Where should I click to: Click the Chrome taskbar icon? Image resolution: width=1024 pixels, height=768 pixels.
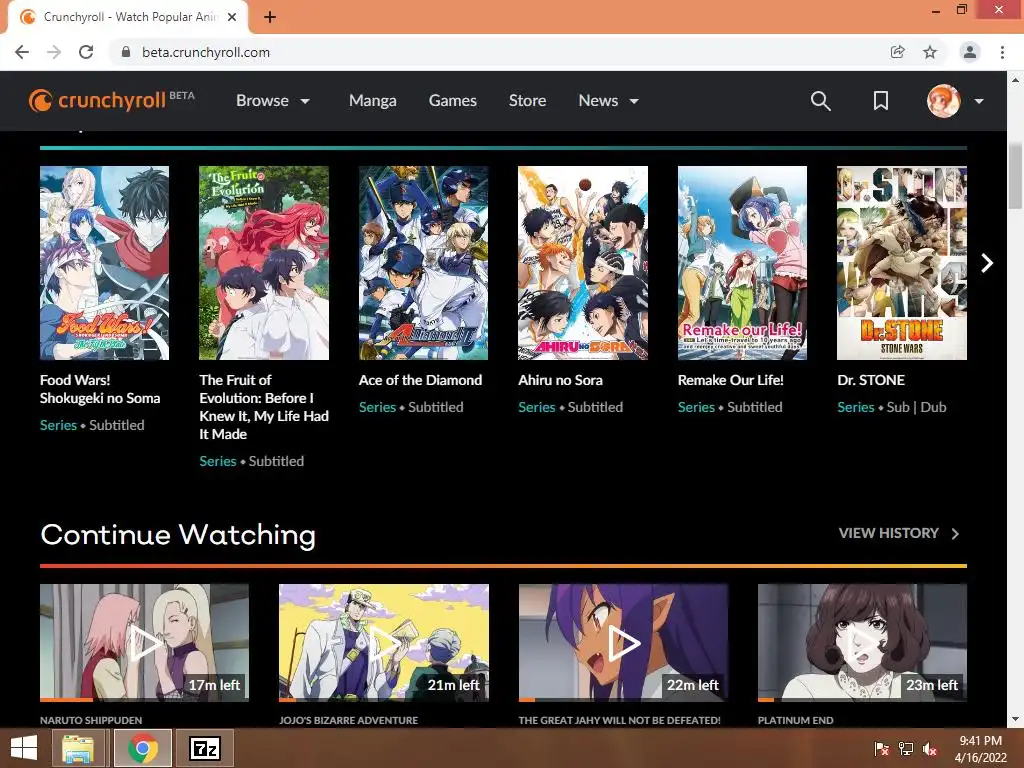[143, 748]
